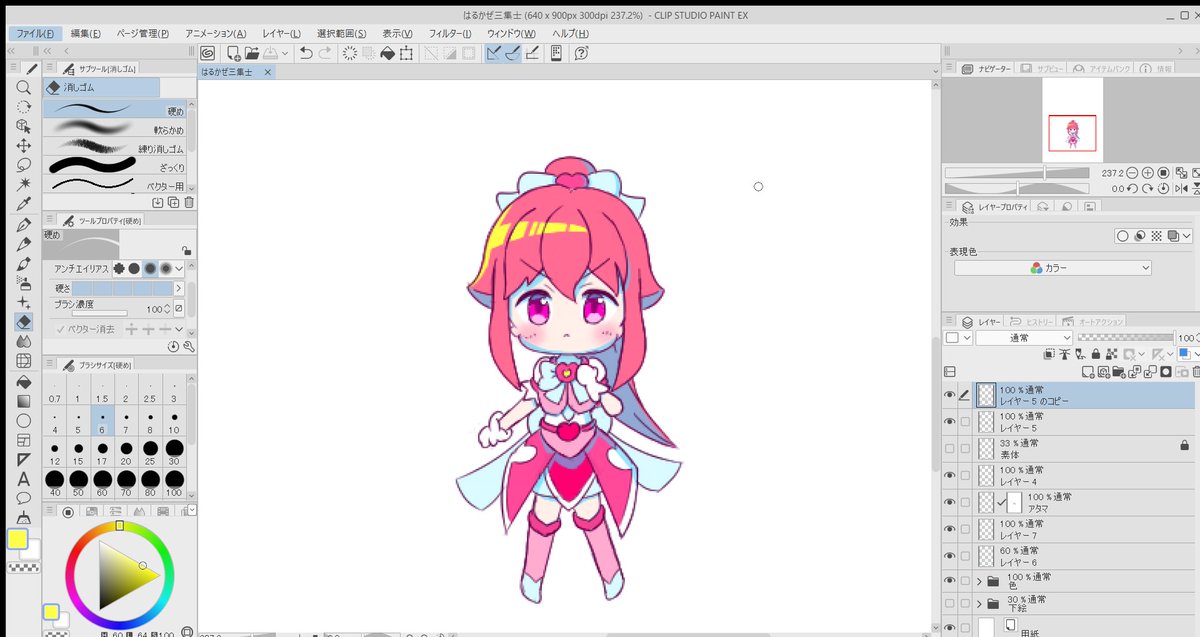The height and width of the screenshot is (637, 1200).
Task: Select the Operation object cube tool
Action: click(23, 126)
